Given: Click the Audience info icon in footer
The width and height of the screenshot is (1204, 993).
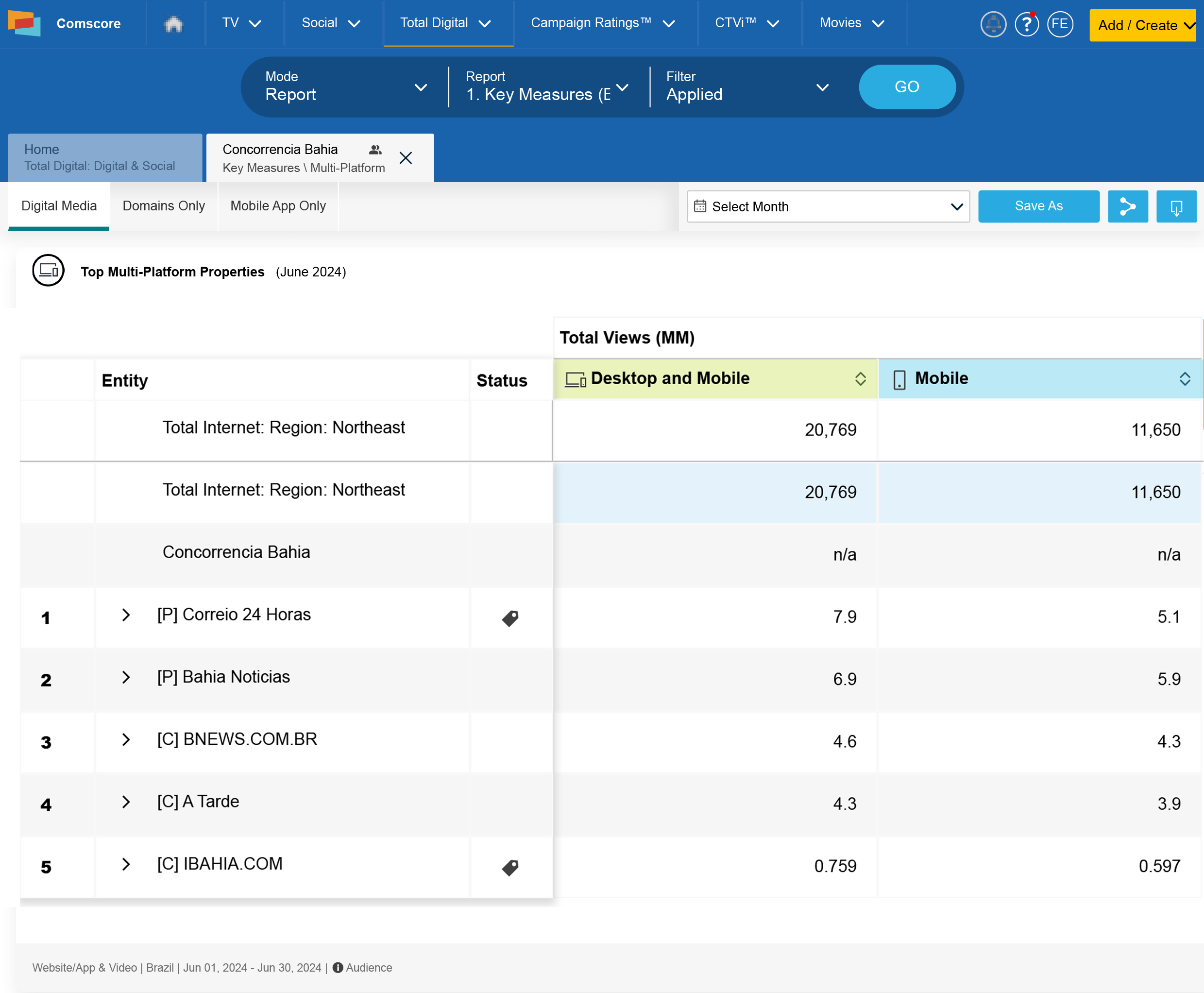Looking at the screenshot, I should (338, 967).
